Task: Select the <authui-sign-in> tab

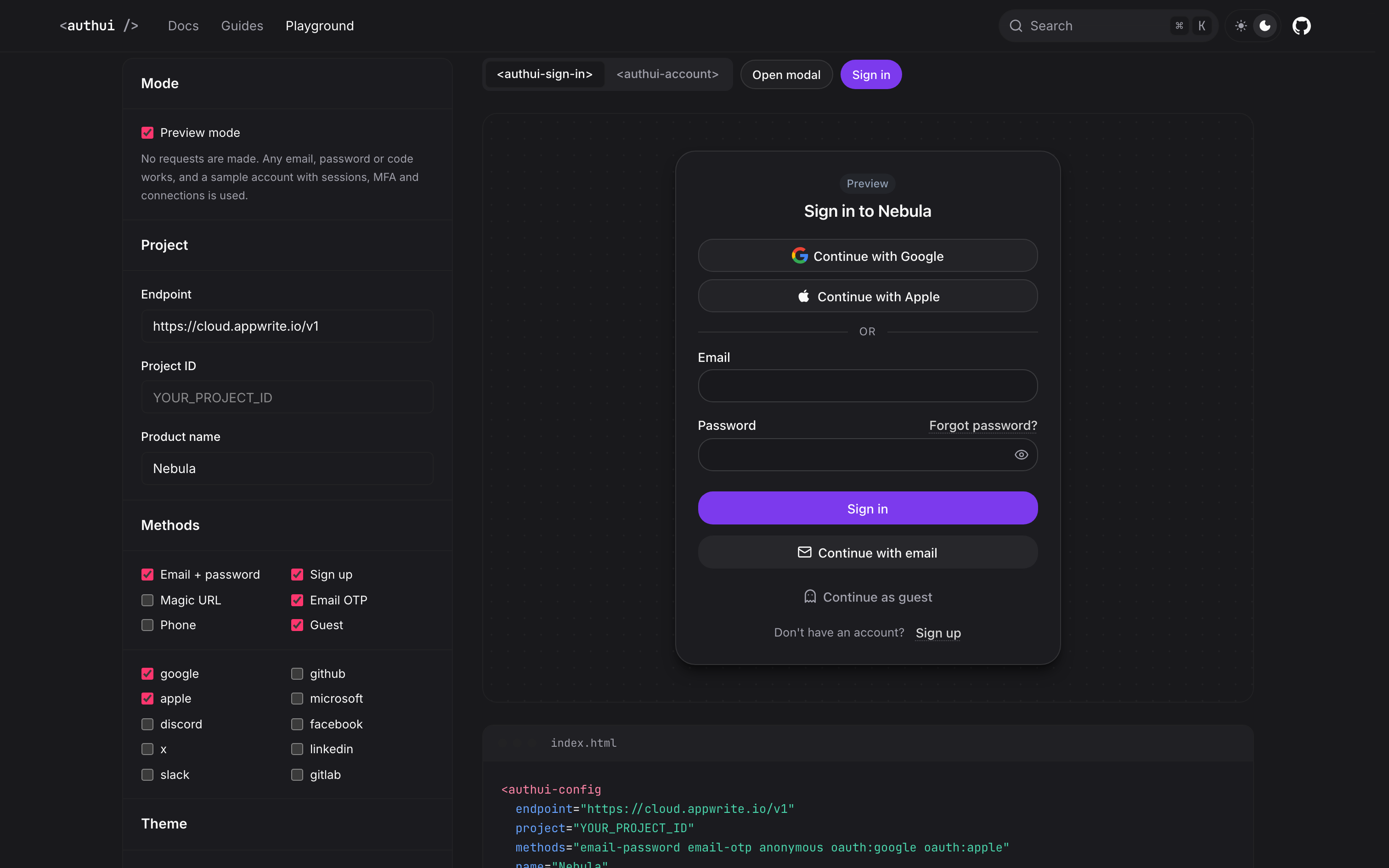Action: (545, 74)
